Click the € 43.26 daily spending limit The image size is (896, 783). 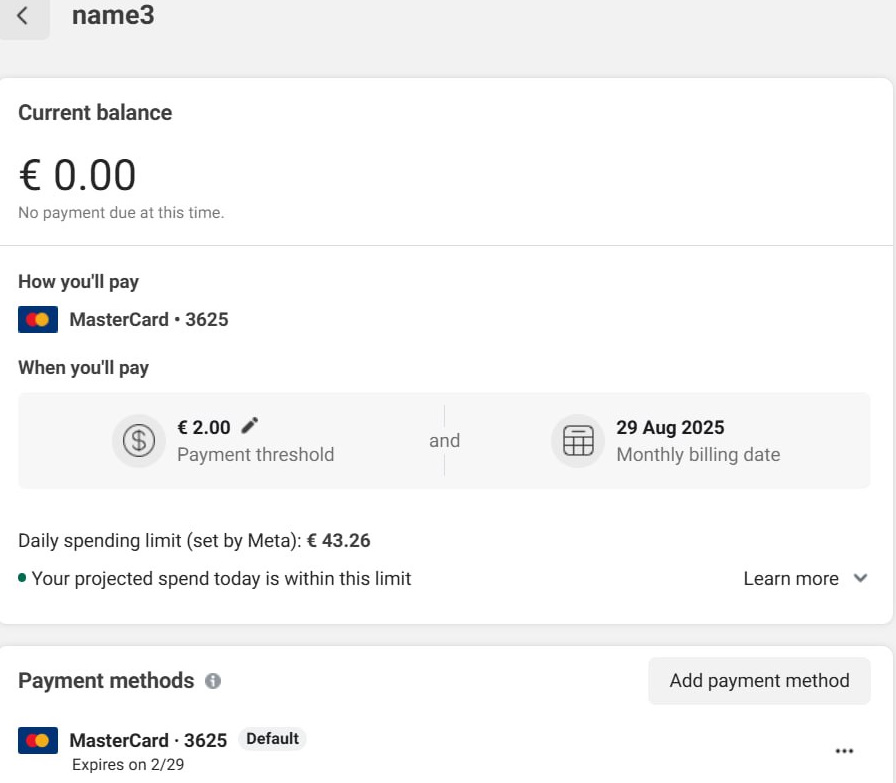338,541
